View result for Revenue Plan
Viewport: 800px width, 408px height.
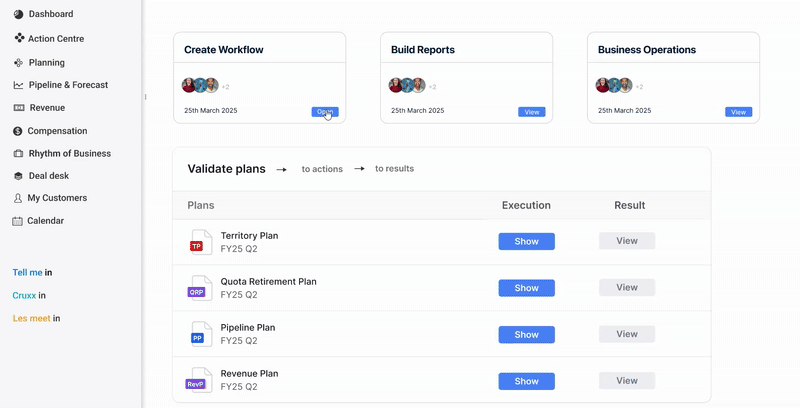pos(627,380)
